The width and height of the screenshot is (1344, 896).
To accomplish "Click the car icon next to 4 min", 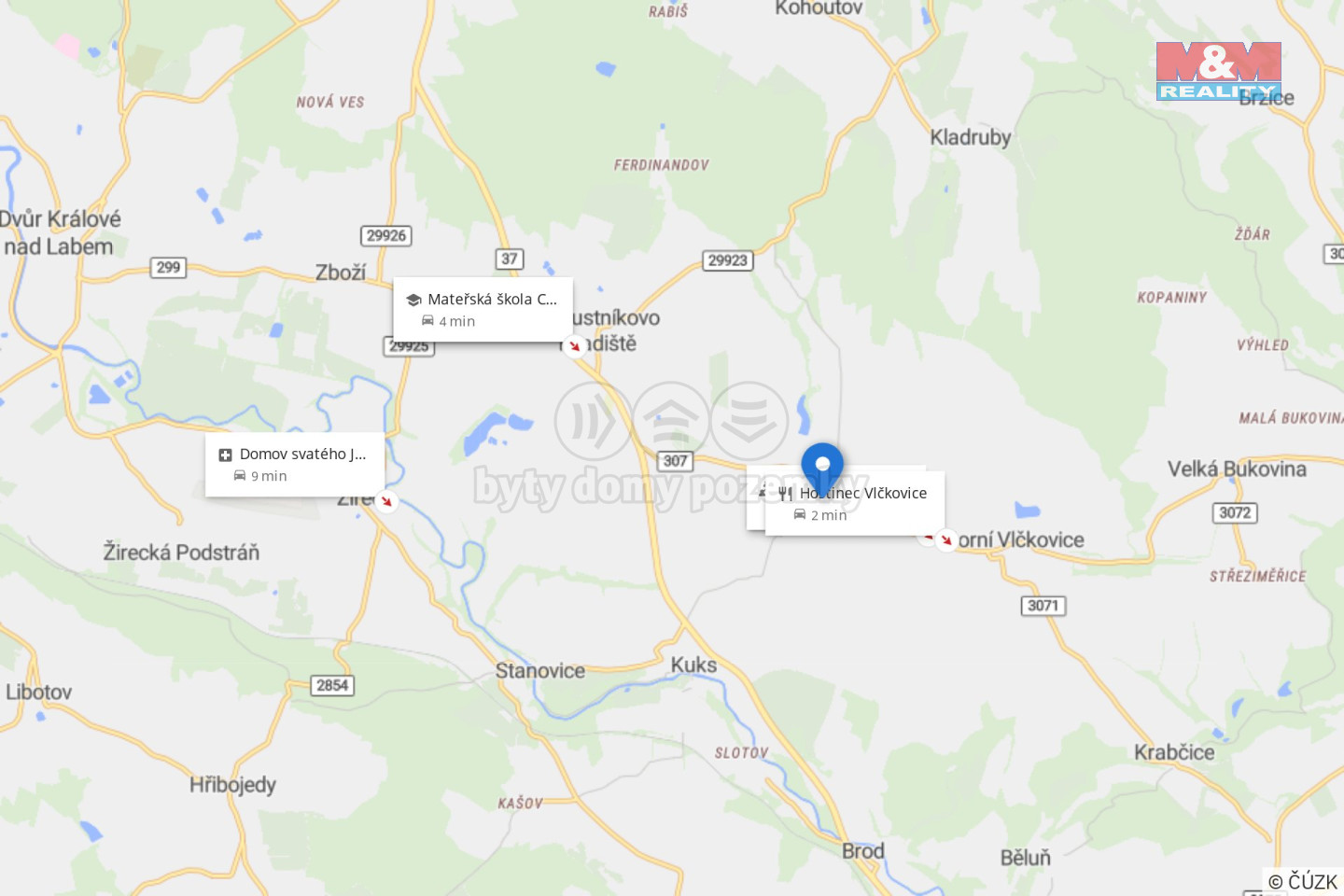I will click(x=427, y=321).
